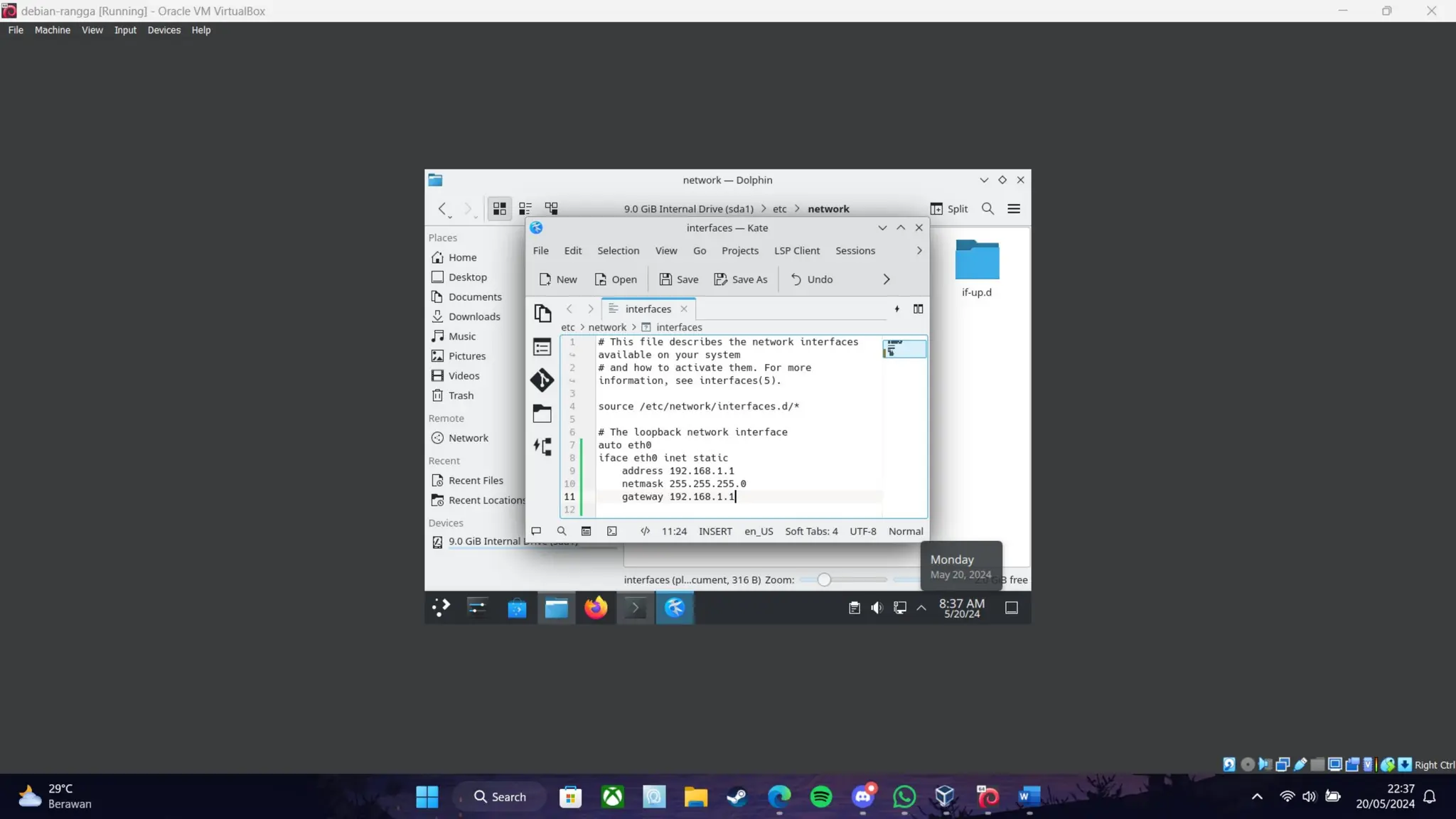Click Dolphin's zoom slider handle
The height and width of the screenshot is (819, 1456).
823,580
